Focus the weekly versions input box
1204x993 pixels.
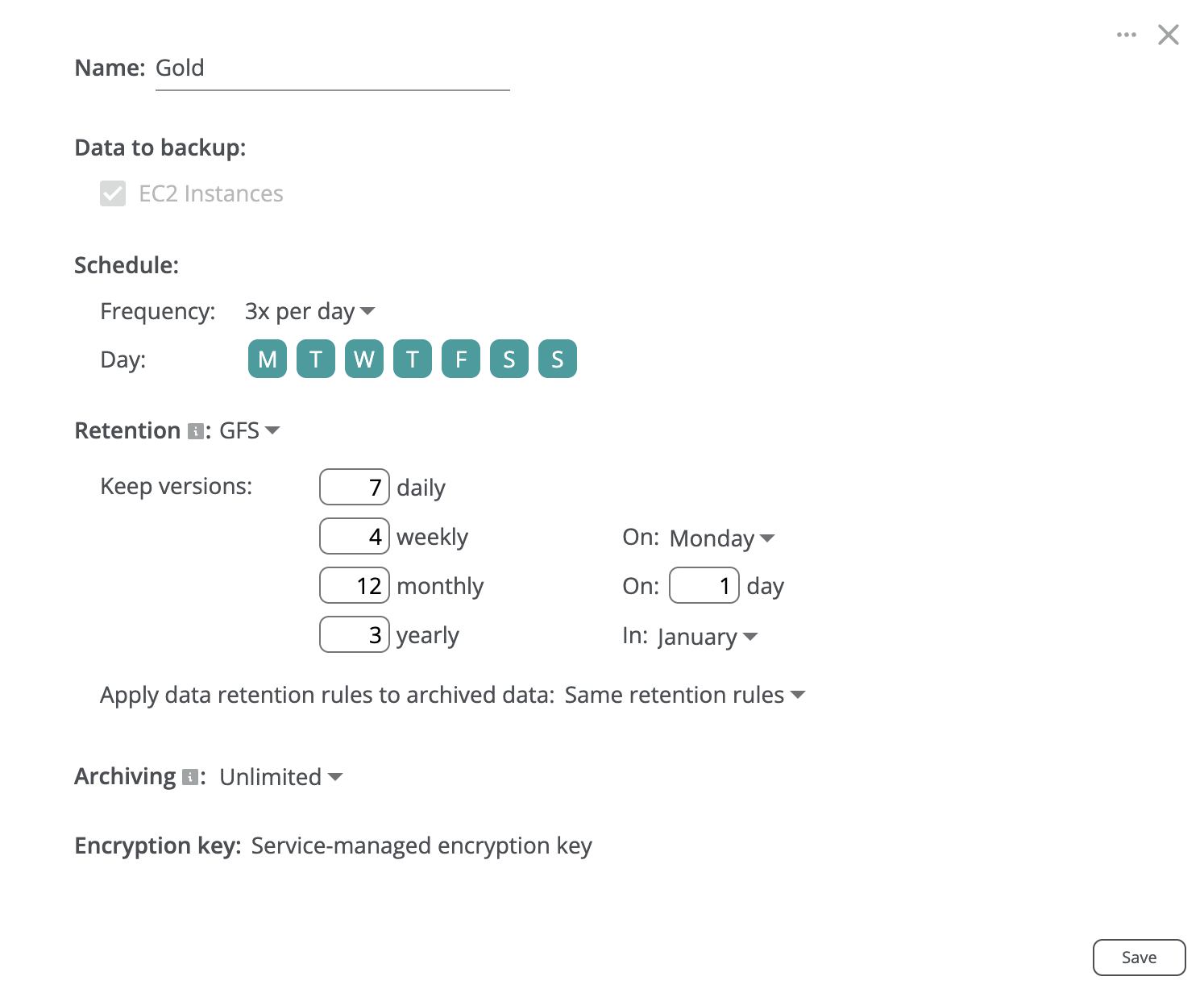pyautogui.click(x=355, y=537)
